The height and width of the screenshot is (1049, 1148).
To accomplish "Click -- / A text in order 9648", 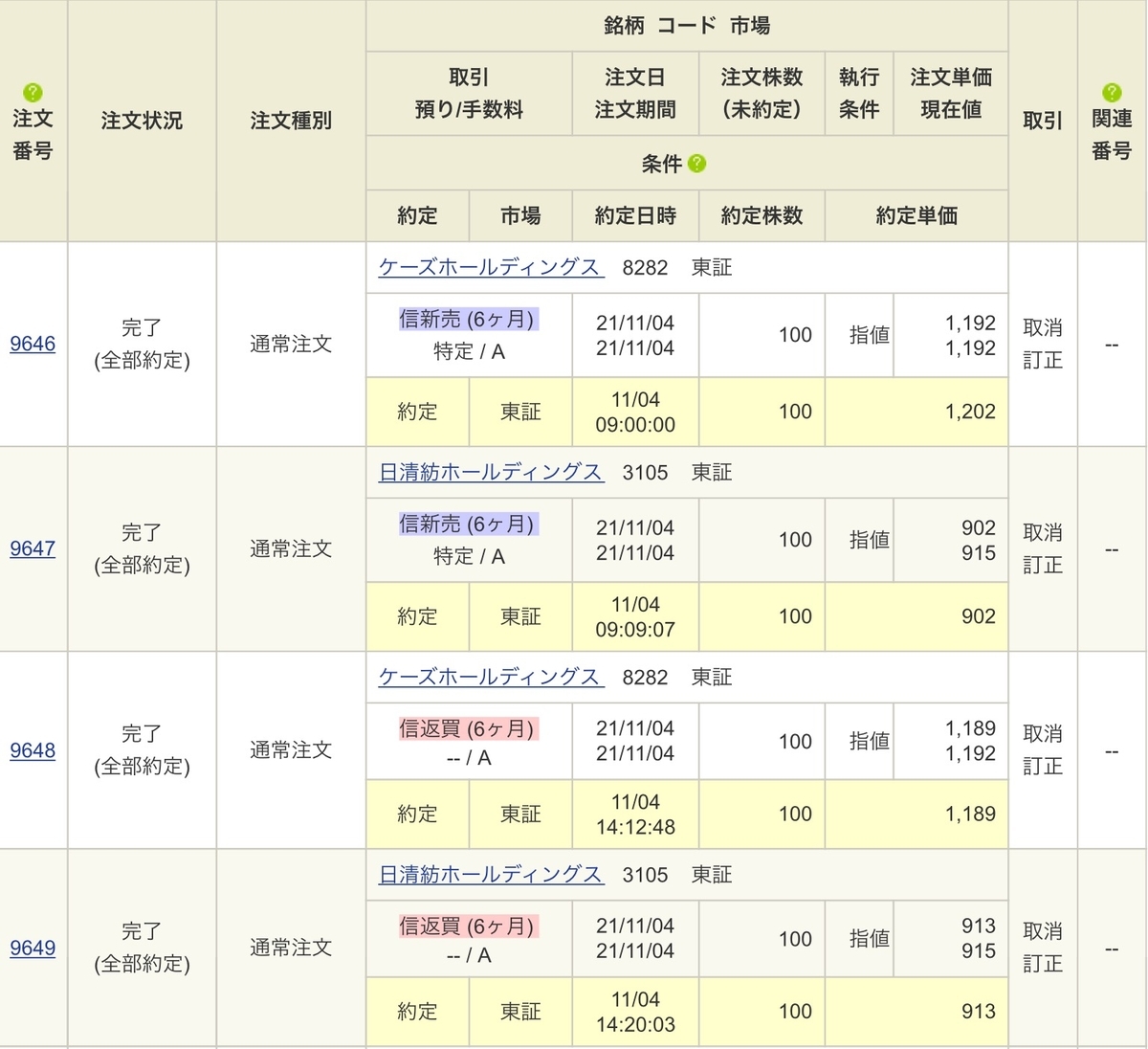I will pyautogui.click(x=469, y=758).
